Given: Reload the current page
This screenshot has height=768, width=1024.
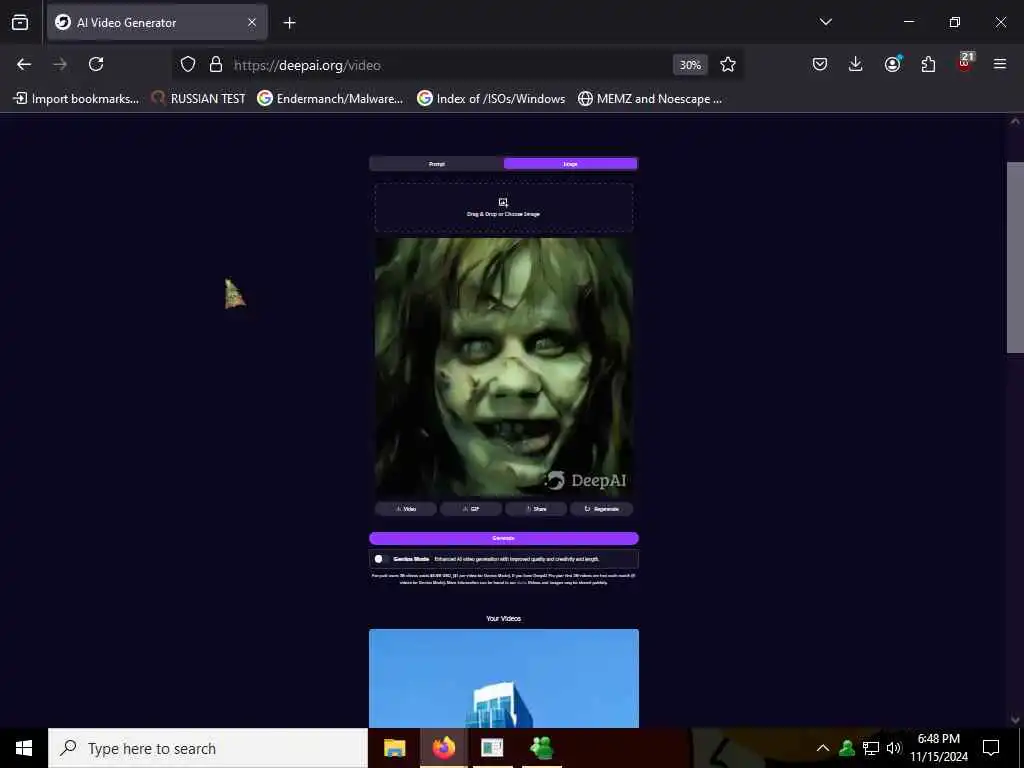Looking at the screenshot, I should [x=96, y=64].
